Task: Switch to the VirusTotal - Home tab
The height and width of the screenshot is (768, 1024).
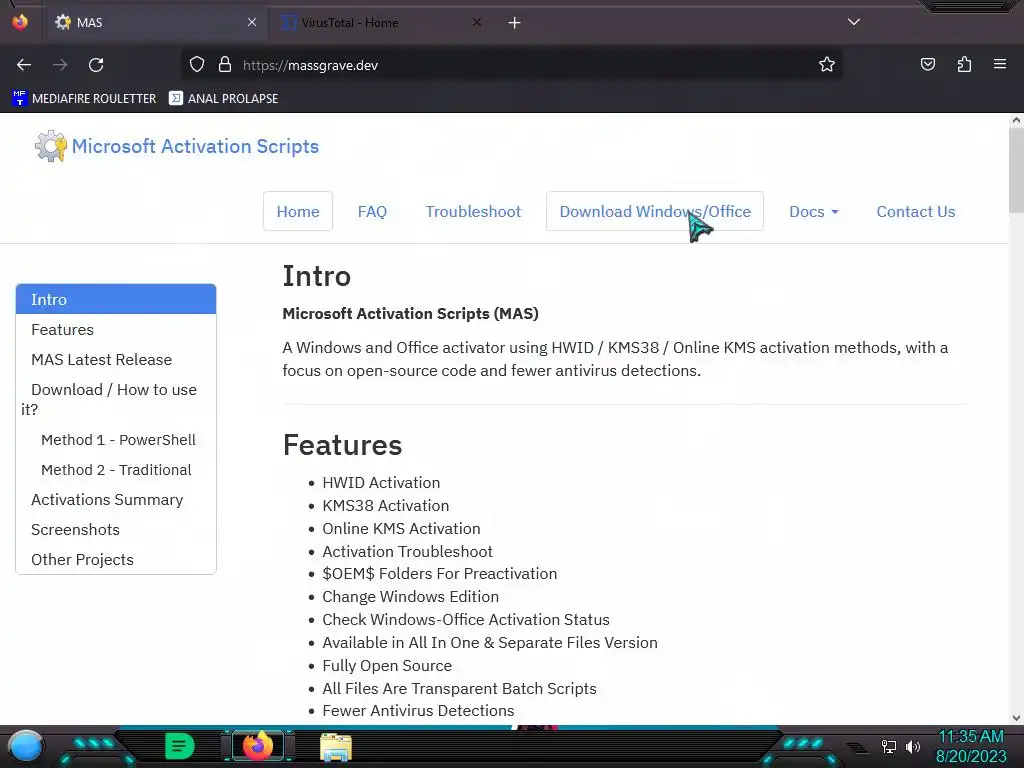Action: [x=381, y=23]
